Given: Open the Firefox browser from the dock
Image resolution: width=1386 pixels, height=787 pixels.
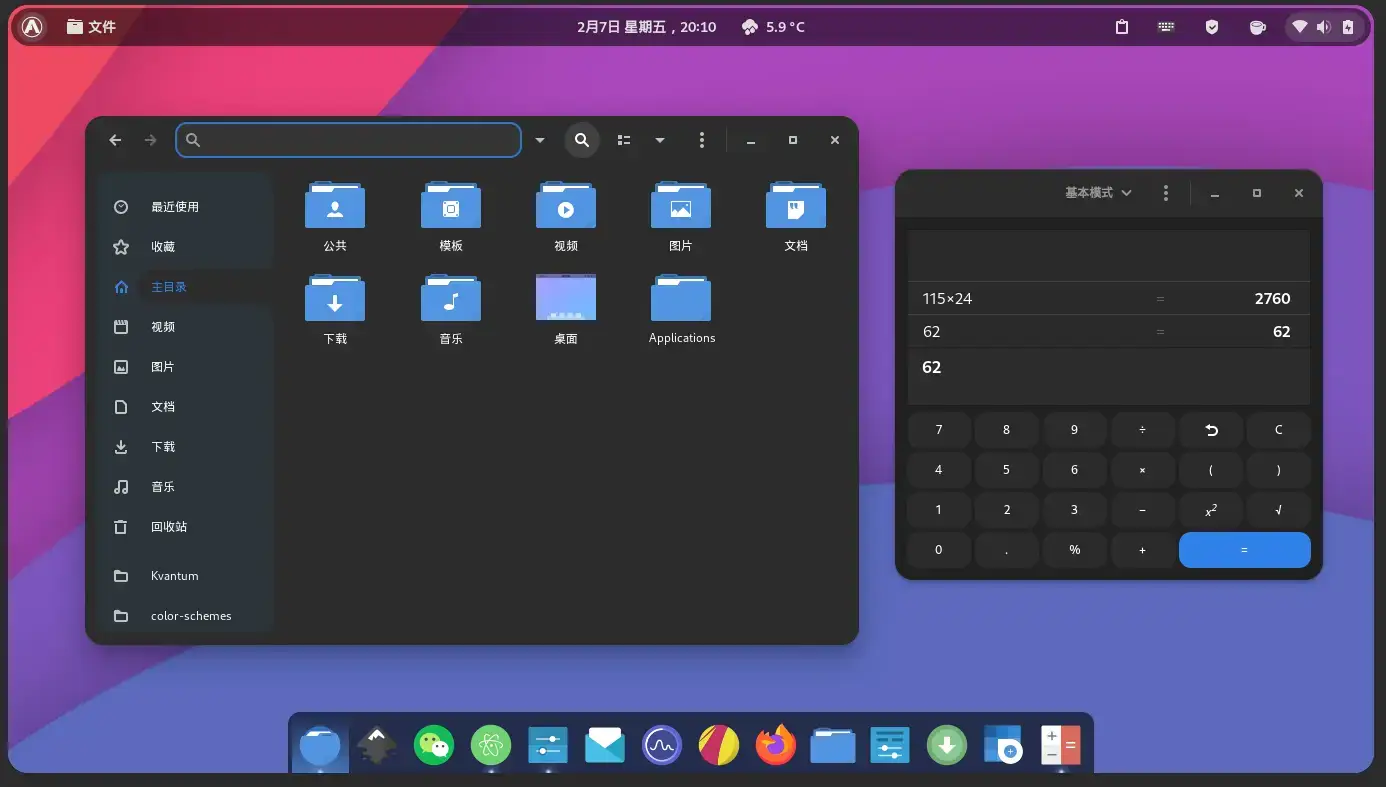Looking at the screenshot, I should [x=775, y=744].
